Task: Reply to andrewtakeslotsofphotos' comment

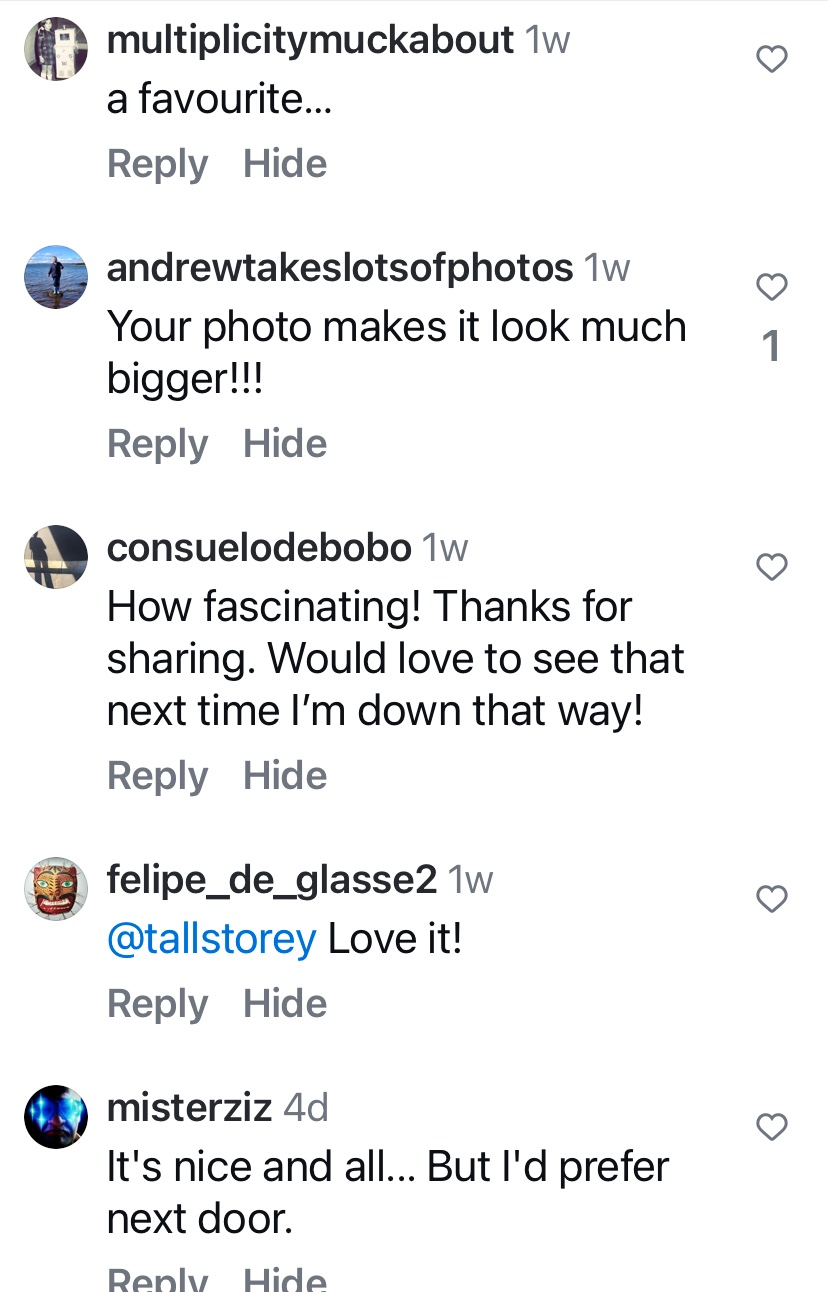Action: [157, 444]
